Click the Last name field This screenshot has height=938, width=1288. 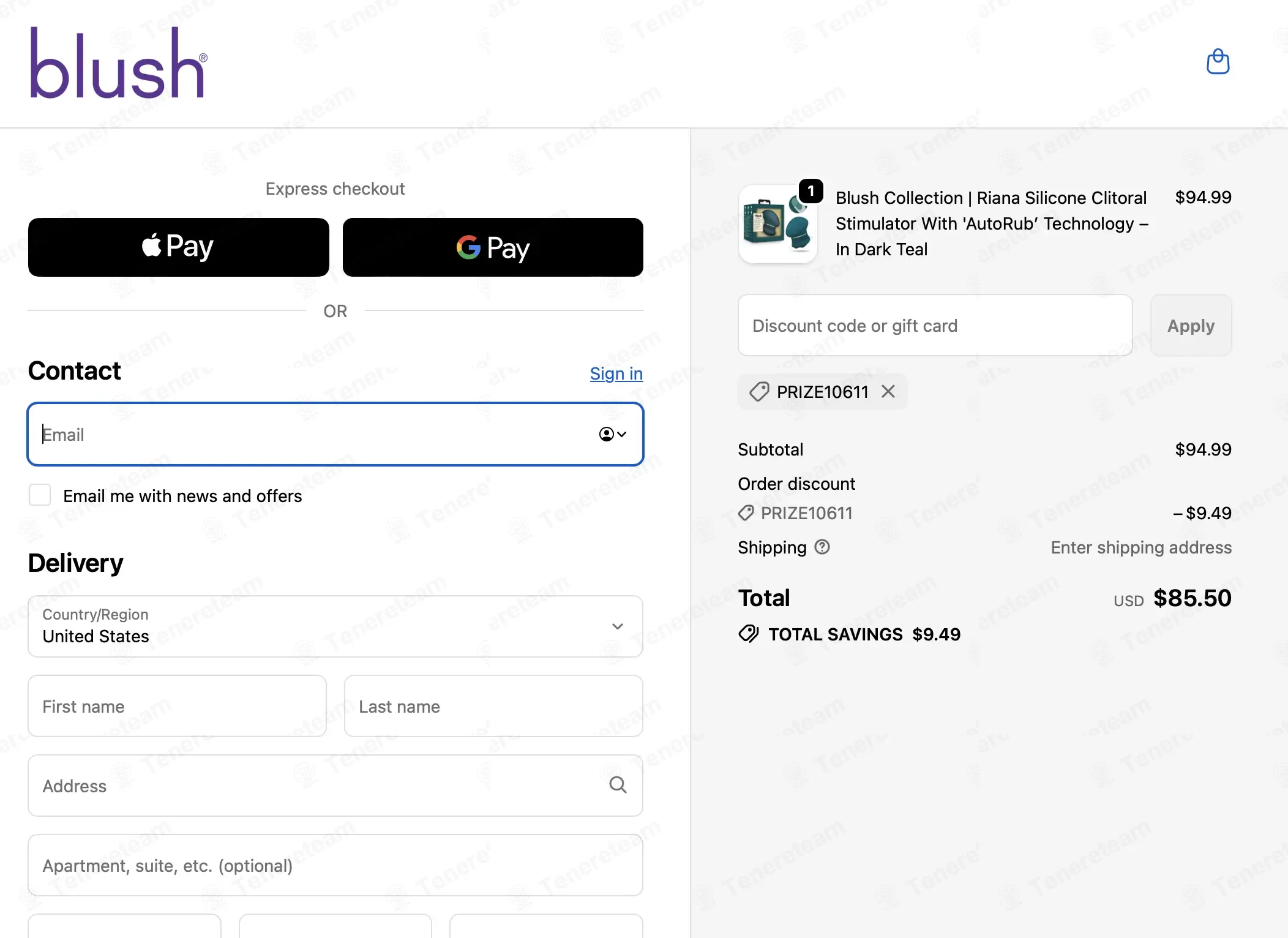tap(493, 706)
